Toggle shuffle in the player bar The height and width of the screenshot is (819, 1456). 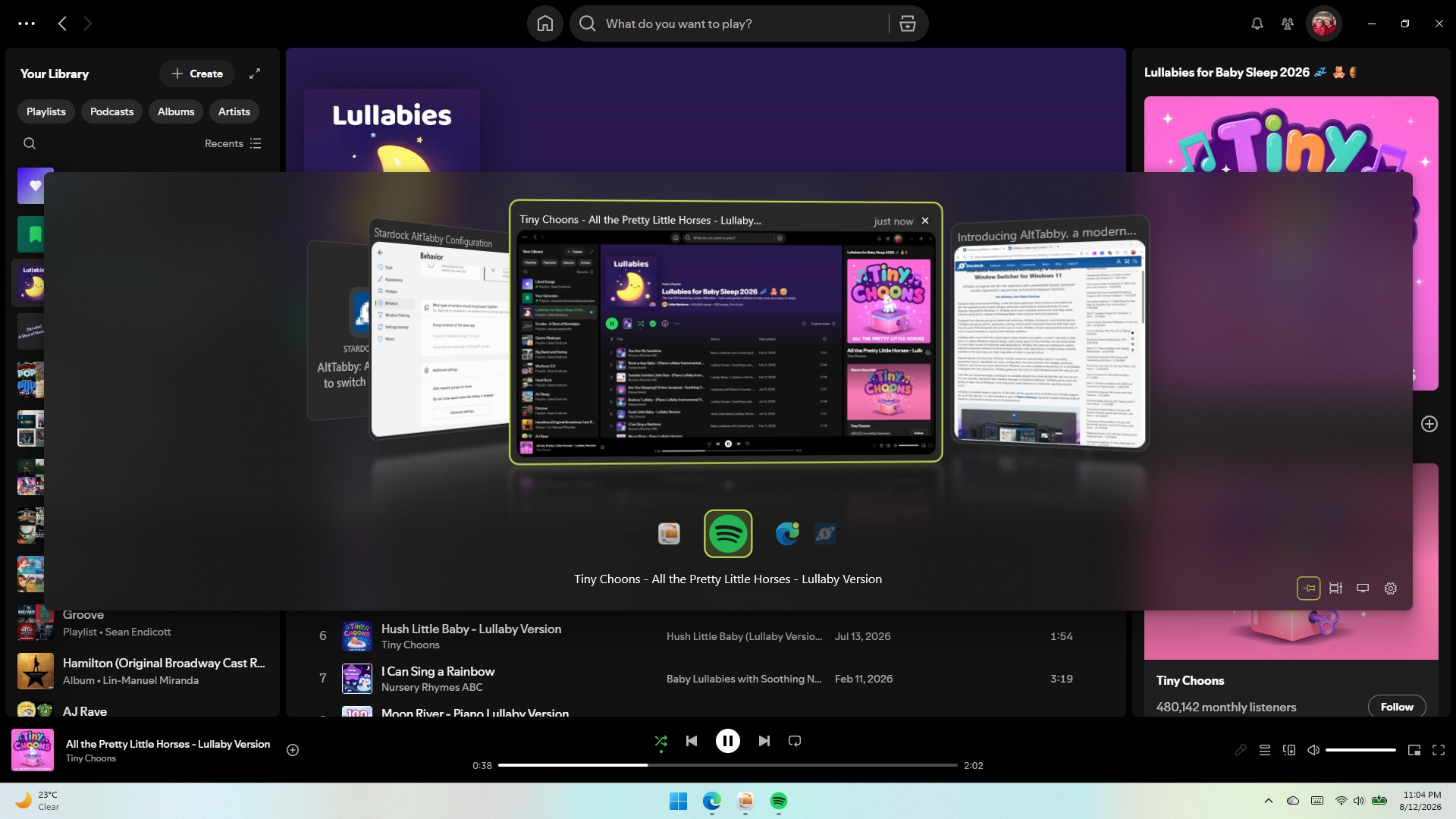(661, 741)
